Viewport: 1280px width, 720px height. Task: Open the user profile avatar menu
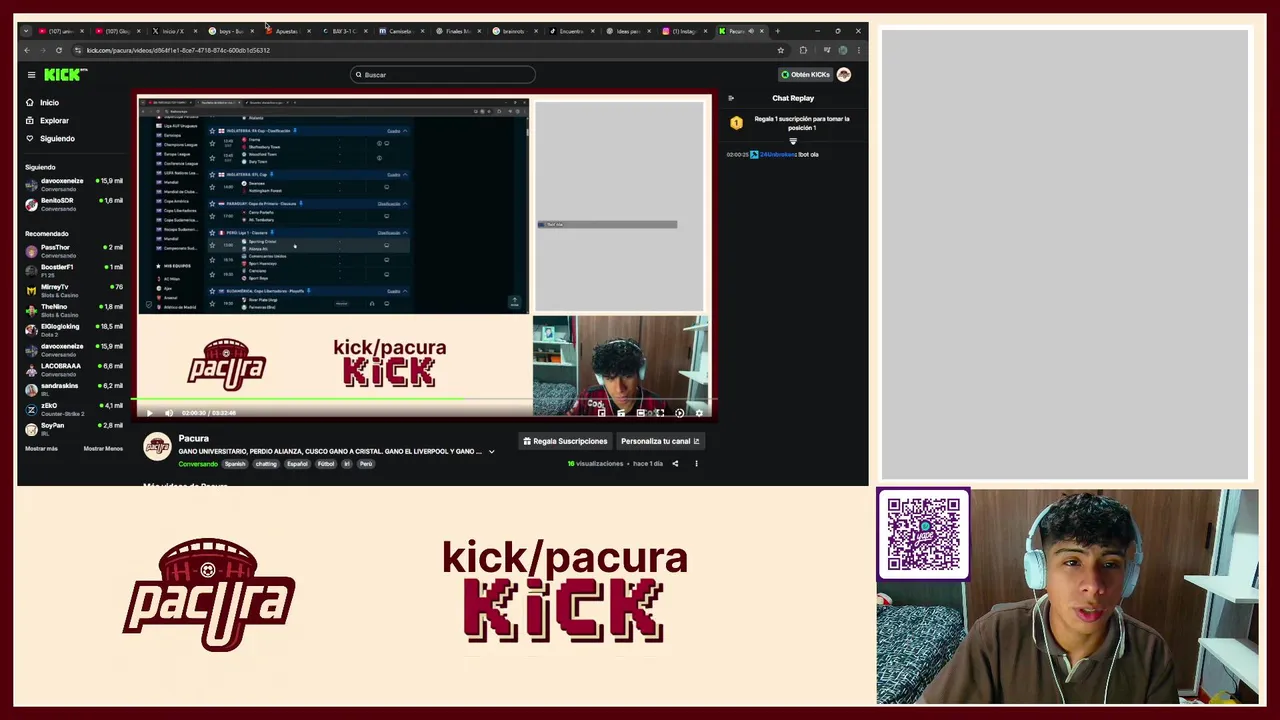844,75
